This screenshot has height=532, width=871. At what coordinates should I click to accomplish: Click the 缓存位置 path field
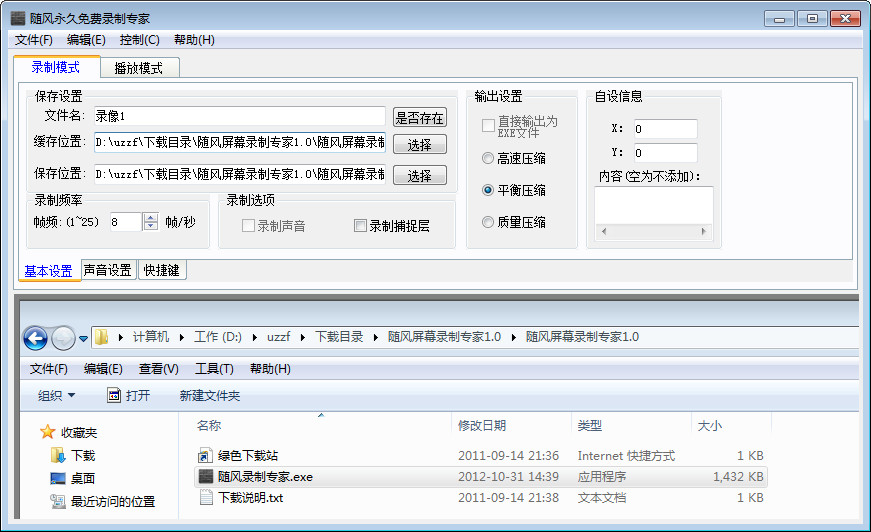click(239, 143)
